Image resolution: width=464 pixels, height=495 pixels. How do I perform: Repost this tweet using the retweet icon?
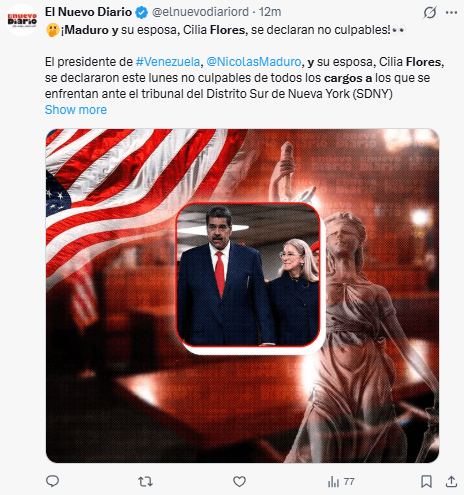click(145, 481)
